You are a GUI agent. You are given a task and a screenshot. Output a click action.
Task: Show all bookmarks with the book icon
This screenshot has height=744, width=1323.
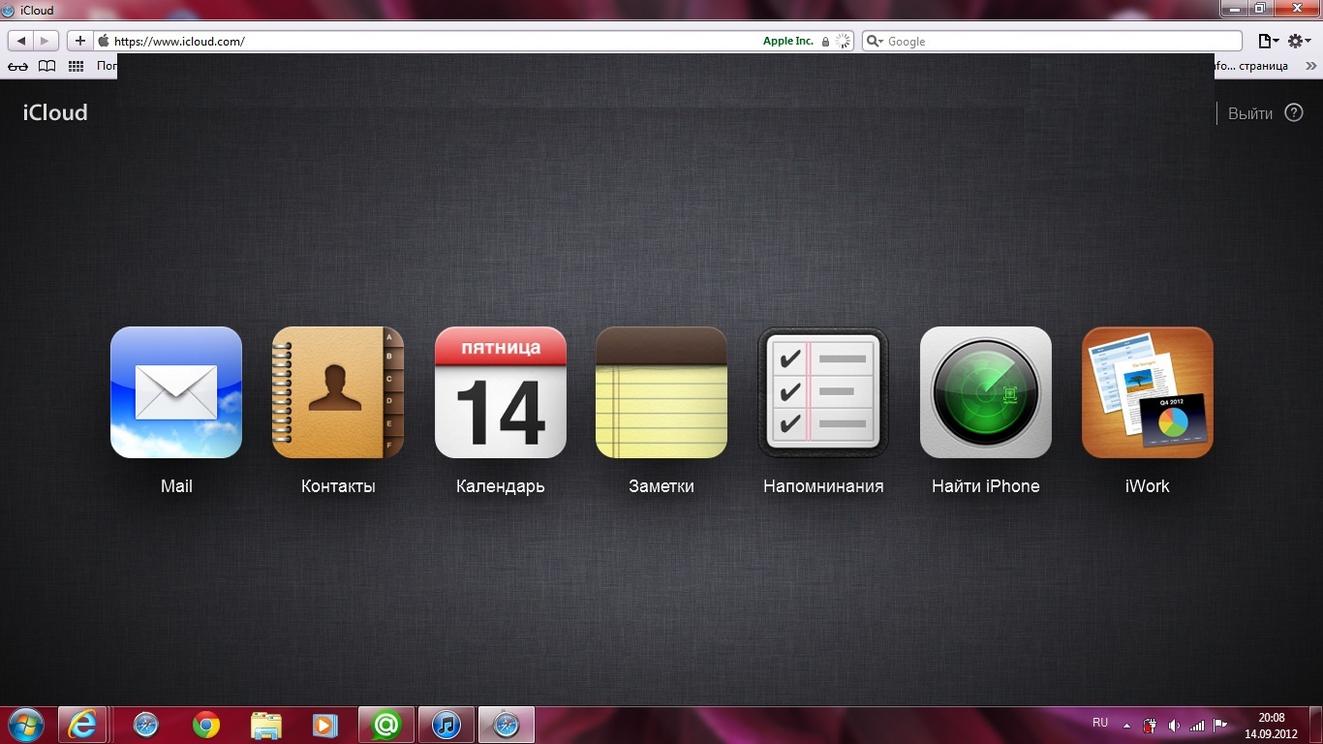pyautogui.click(x=47, y=66)
